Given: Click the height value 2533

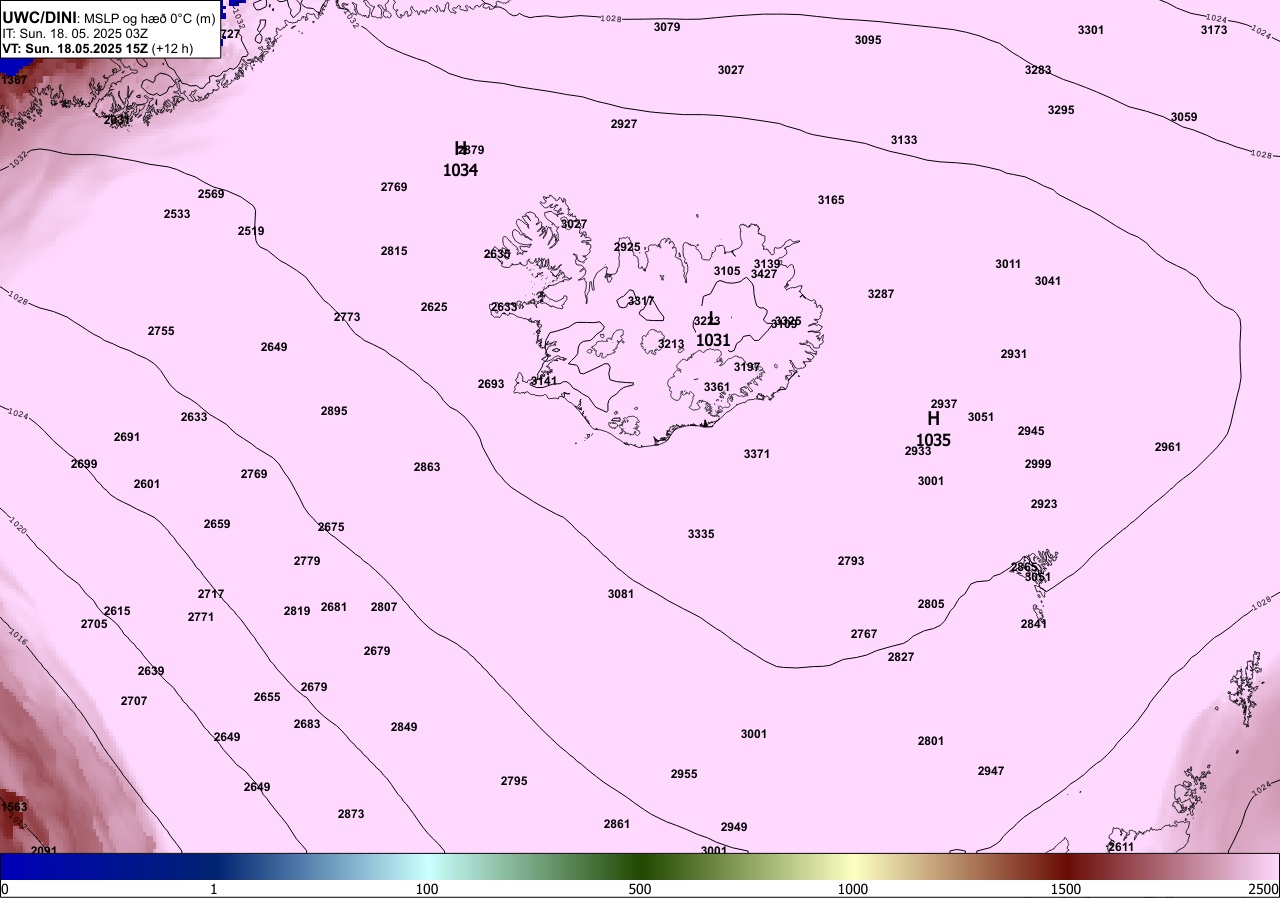Looking at the screenshot, I should click(x=177, y=214).
